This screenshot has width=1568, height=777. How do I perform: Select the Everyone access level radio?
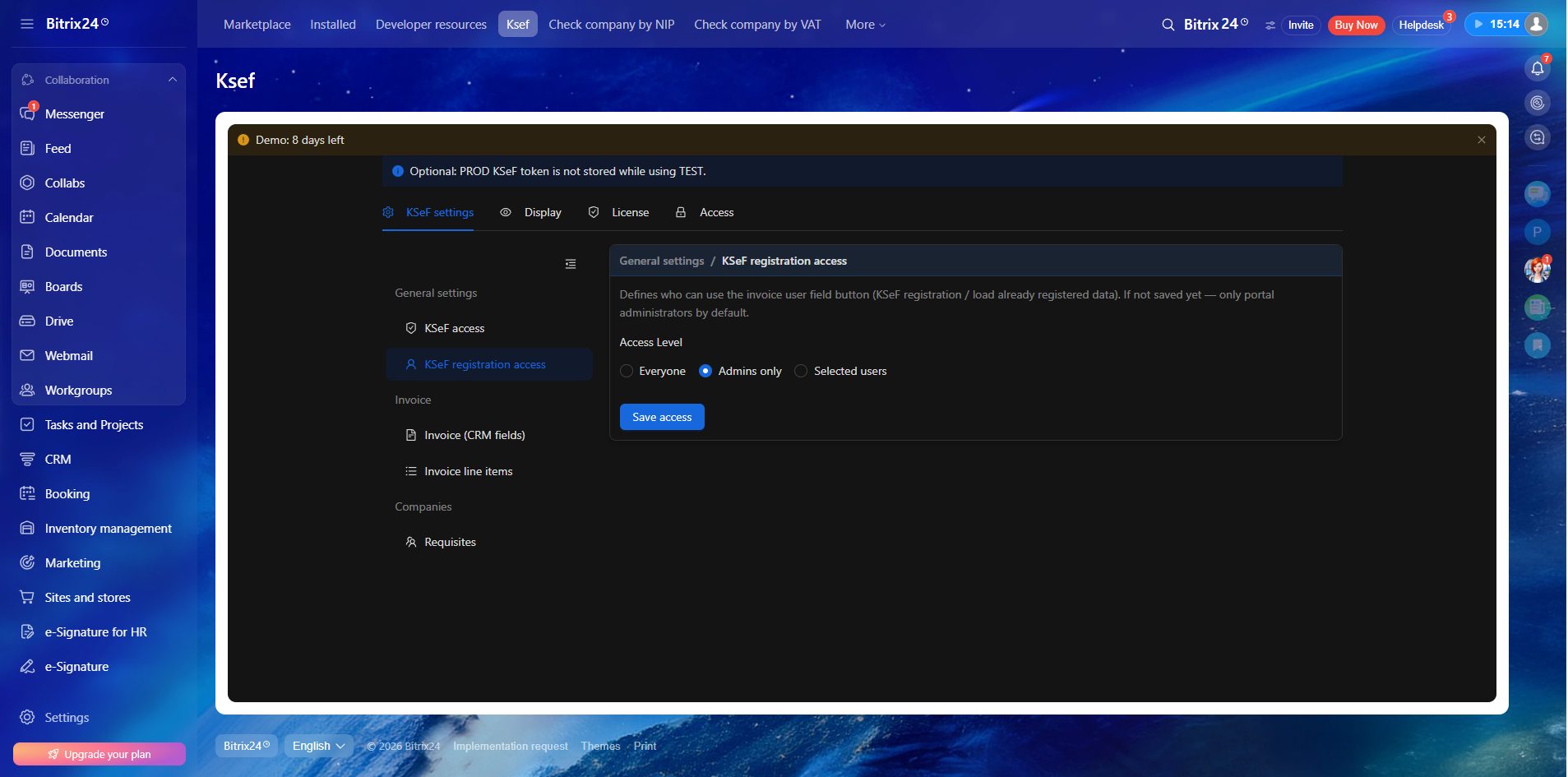pos(627,372)
